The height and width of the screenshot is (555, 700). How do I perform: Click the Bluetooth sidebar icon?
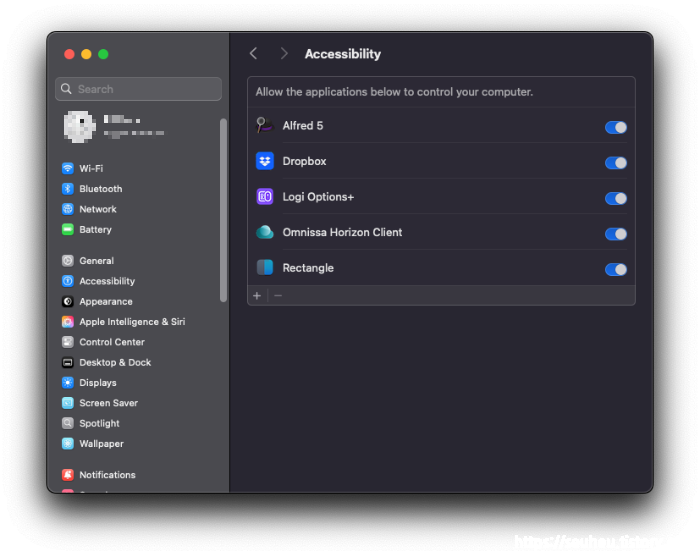pyautogui.click(x=67, y=189)
